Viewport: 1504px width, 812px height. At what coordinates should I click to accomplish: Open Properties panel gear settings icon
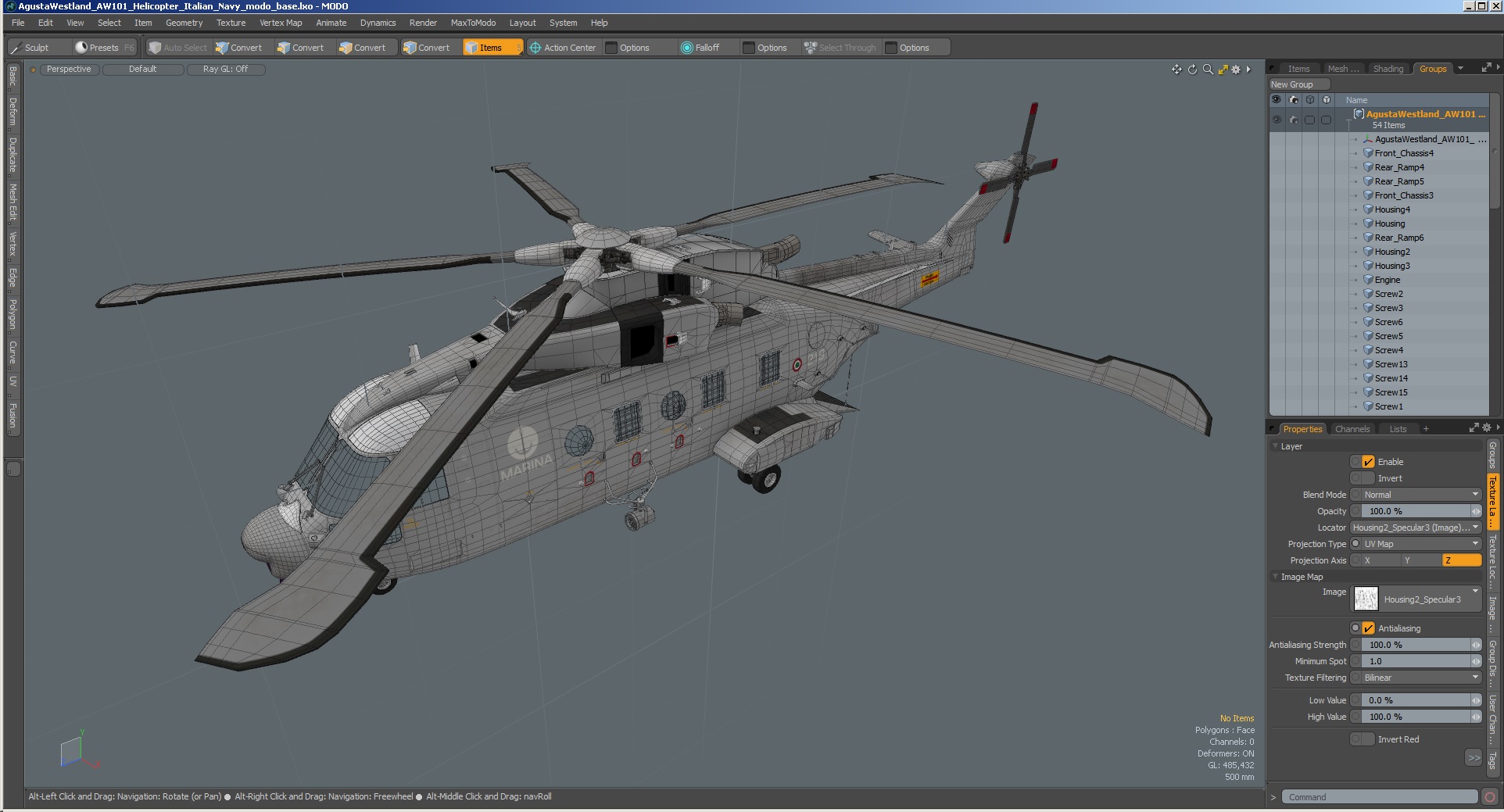[1486, 428]
